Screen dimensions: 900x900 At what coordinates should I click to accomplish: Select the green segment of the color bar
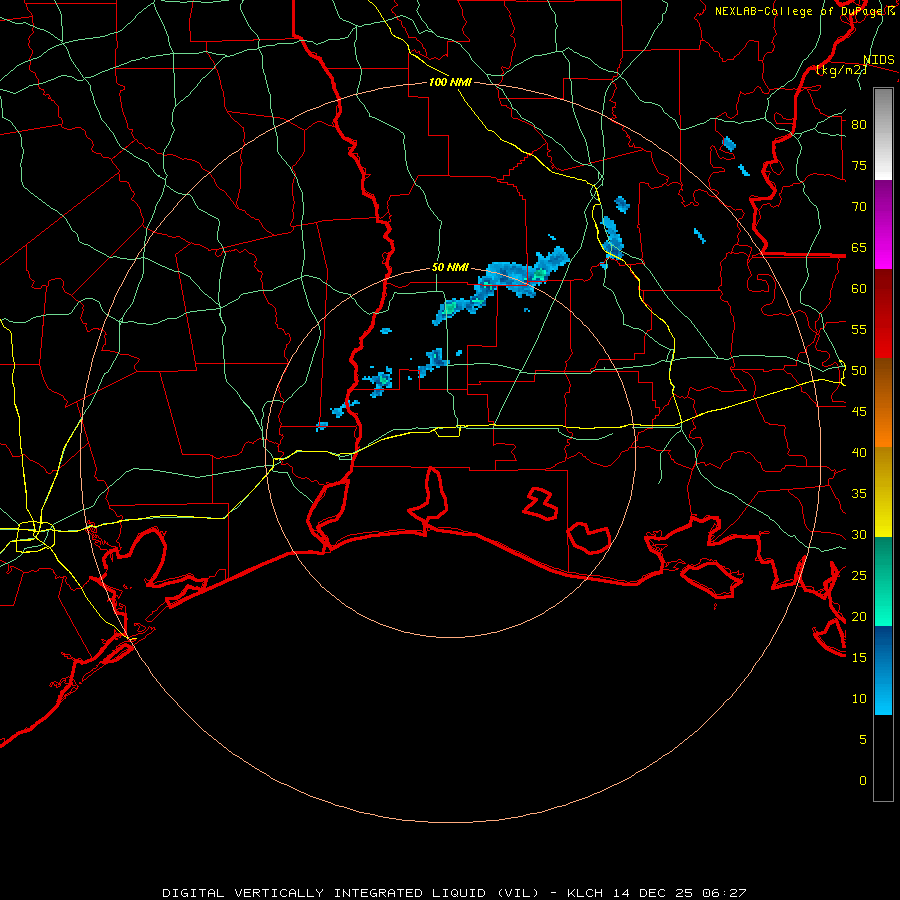point(883,581)
